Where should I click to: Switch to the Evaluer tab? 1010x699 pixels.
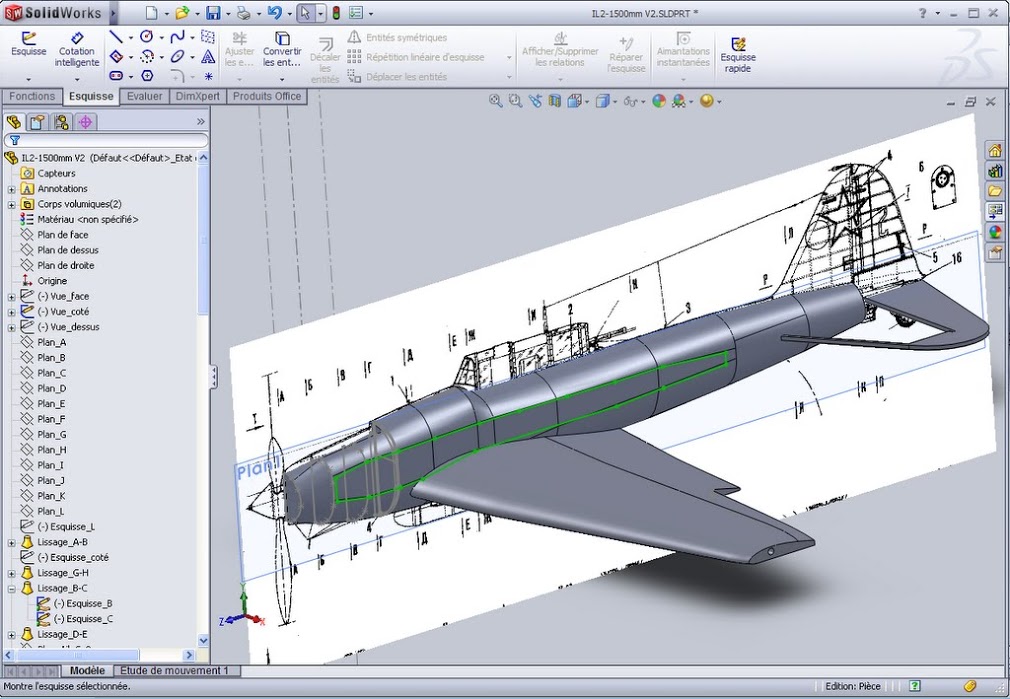point(145,96)
